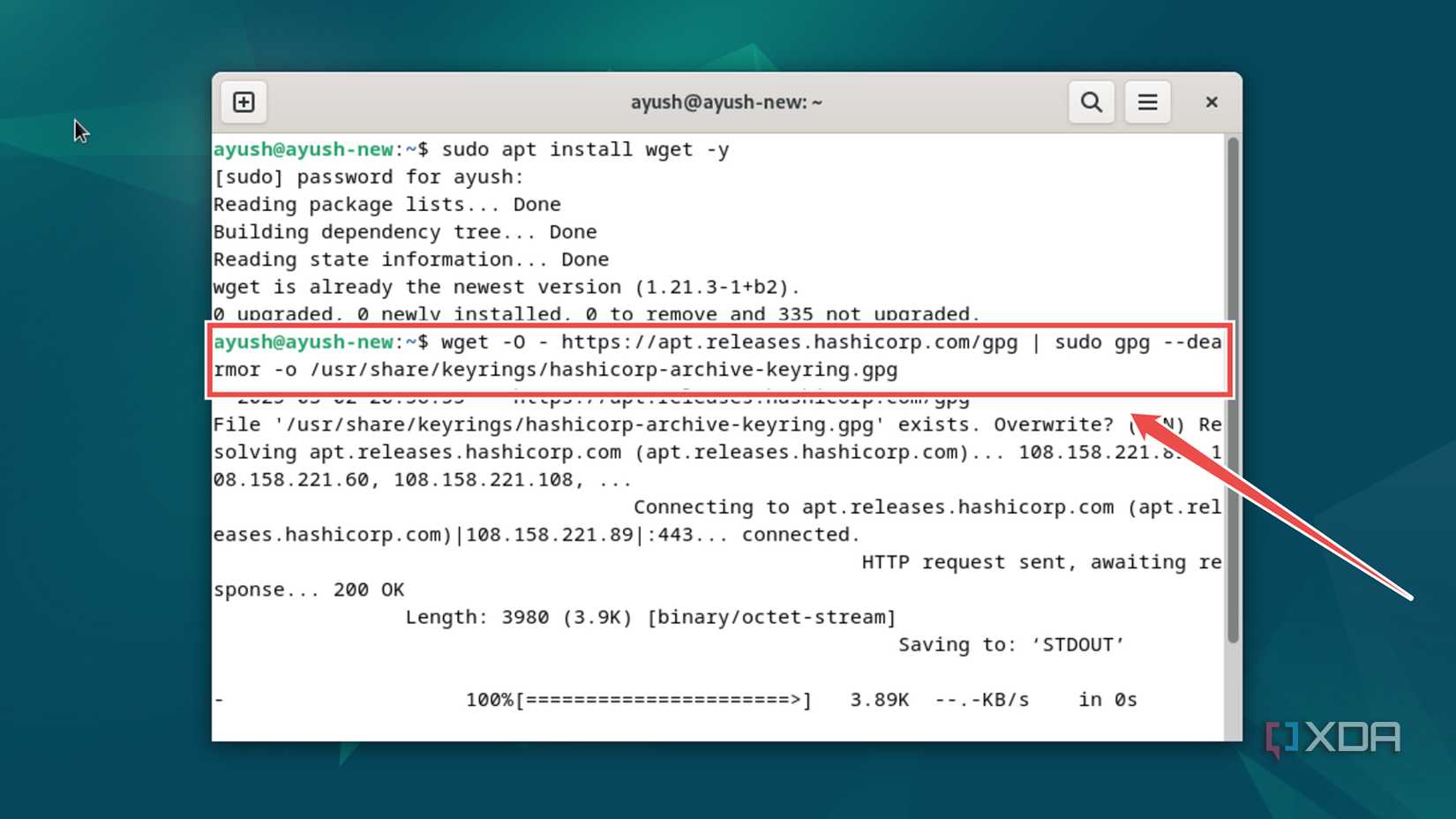1456x819 pixels.
Task: Click the '08.158.221.60, 108.158.221.108' line
Action: (422, 479)
